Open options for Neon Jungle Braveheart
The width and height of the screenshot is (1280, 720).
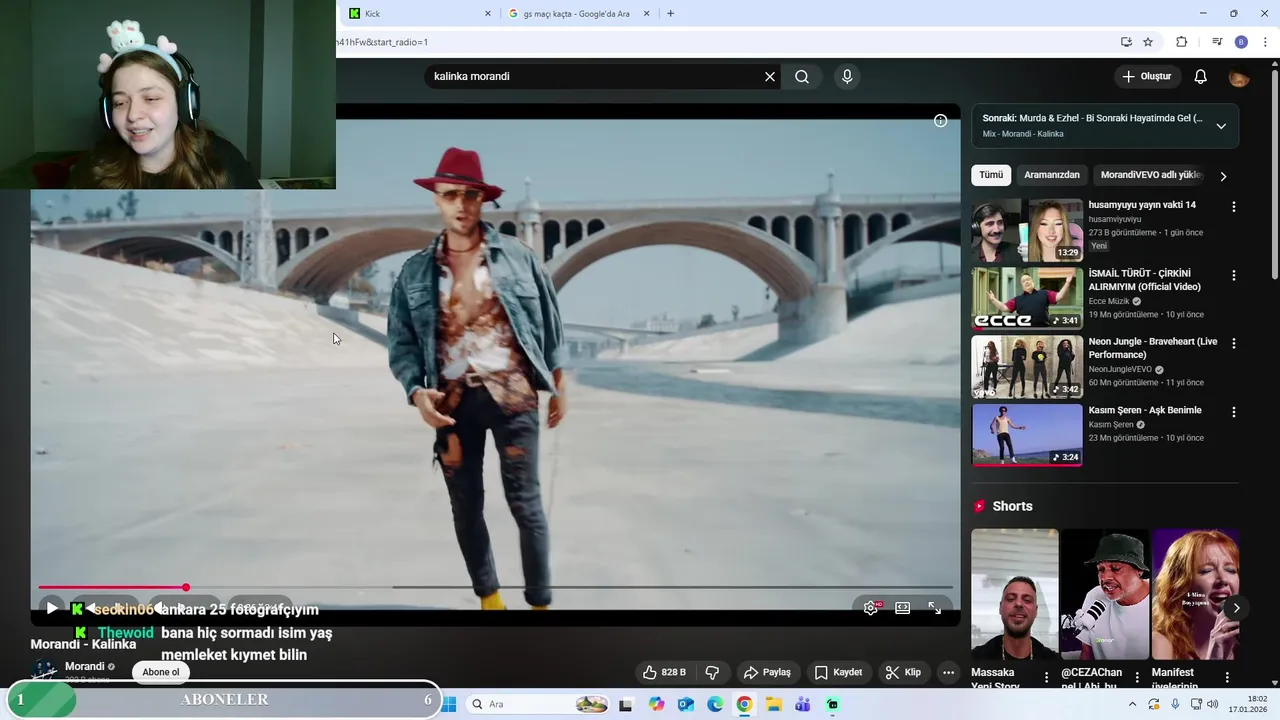(x=1233, y=343)
